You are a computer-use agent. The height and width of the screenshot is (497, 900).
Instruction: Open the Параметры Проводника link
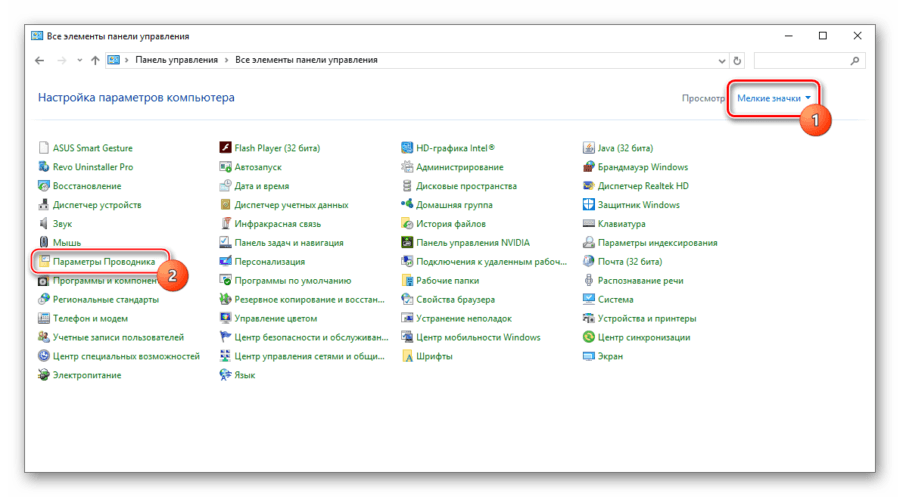(103, 262)
